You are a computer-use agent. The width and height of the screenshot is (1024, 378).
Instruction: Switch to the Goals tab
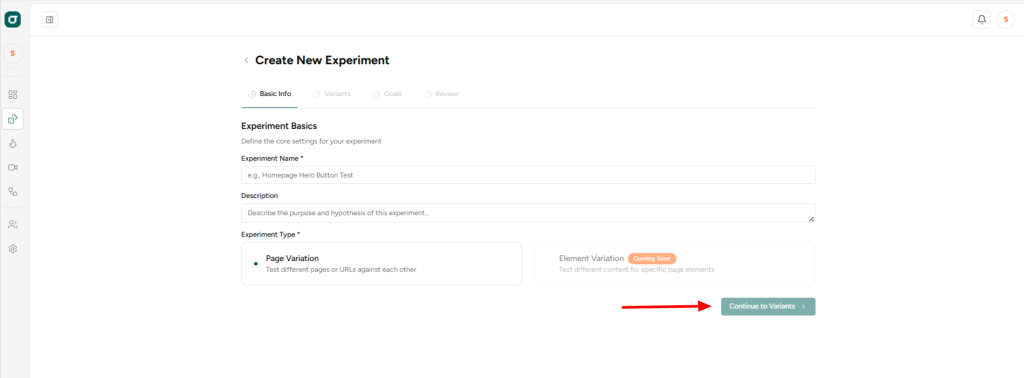(387, 94)
